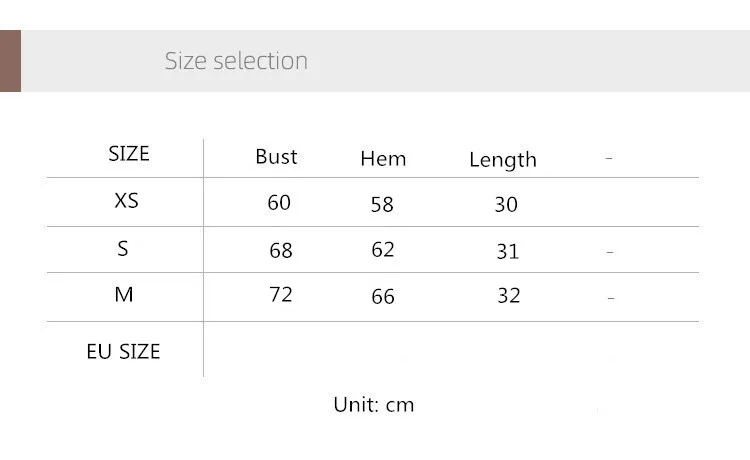Click the Length column header
Image resolution: width=750 pixels, height=460 pixels.
503,160
